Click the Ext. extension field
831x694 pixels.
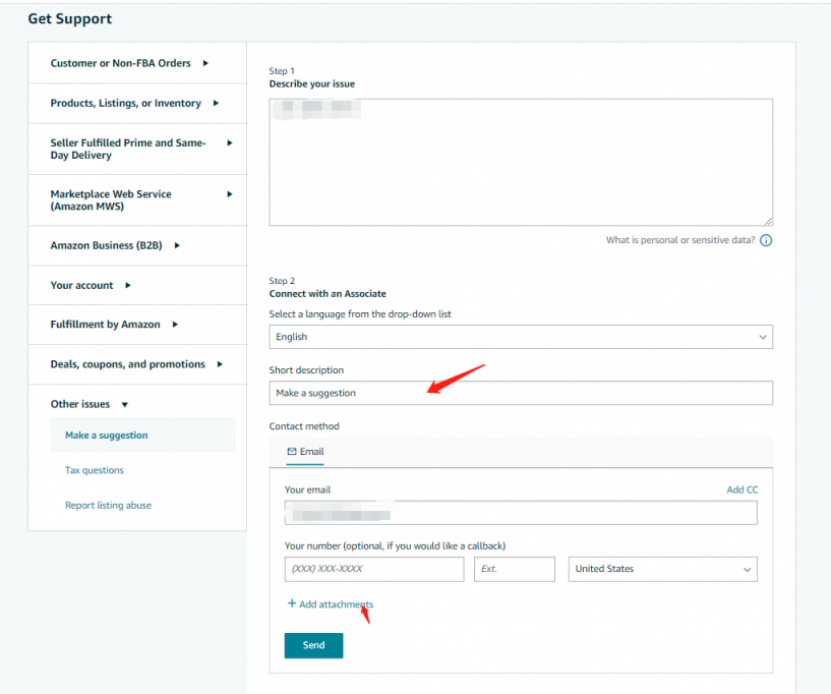[514, 569]
